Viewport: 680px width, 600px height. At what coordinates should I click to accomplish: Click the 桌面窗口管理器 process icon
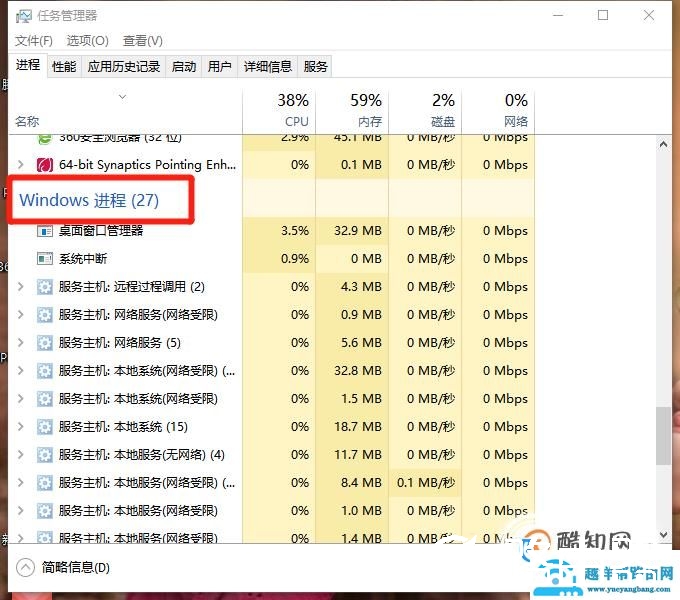pos(45,231)
